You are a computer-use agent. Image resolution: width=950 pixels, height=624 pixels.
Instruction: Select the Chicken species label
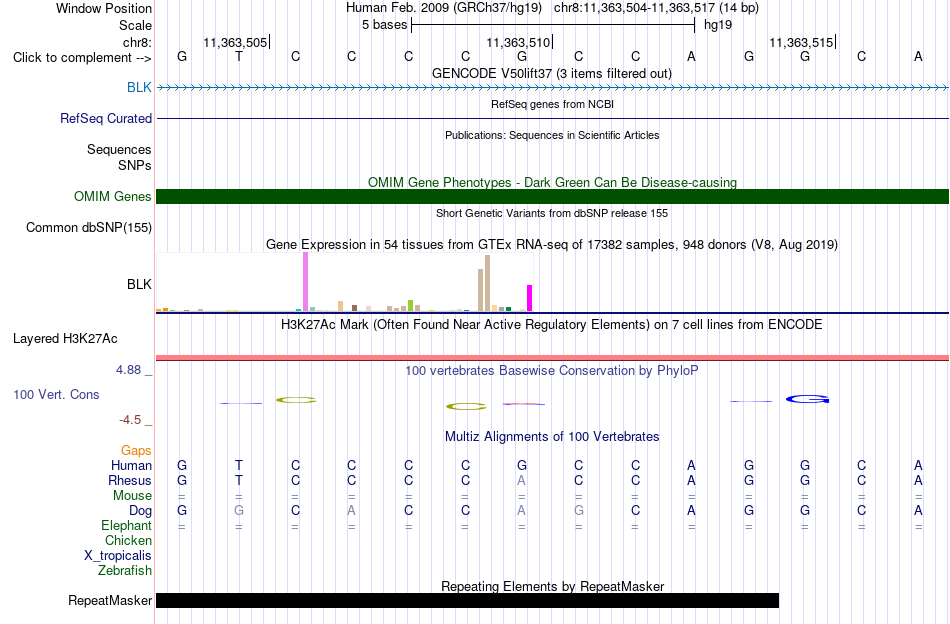[x=128, y=540]
